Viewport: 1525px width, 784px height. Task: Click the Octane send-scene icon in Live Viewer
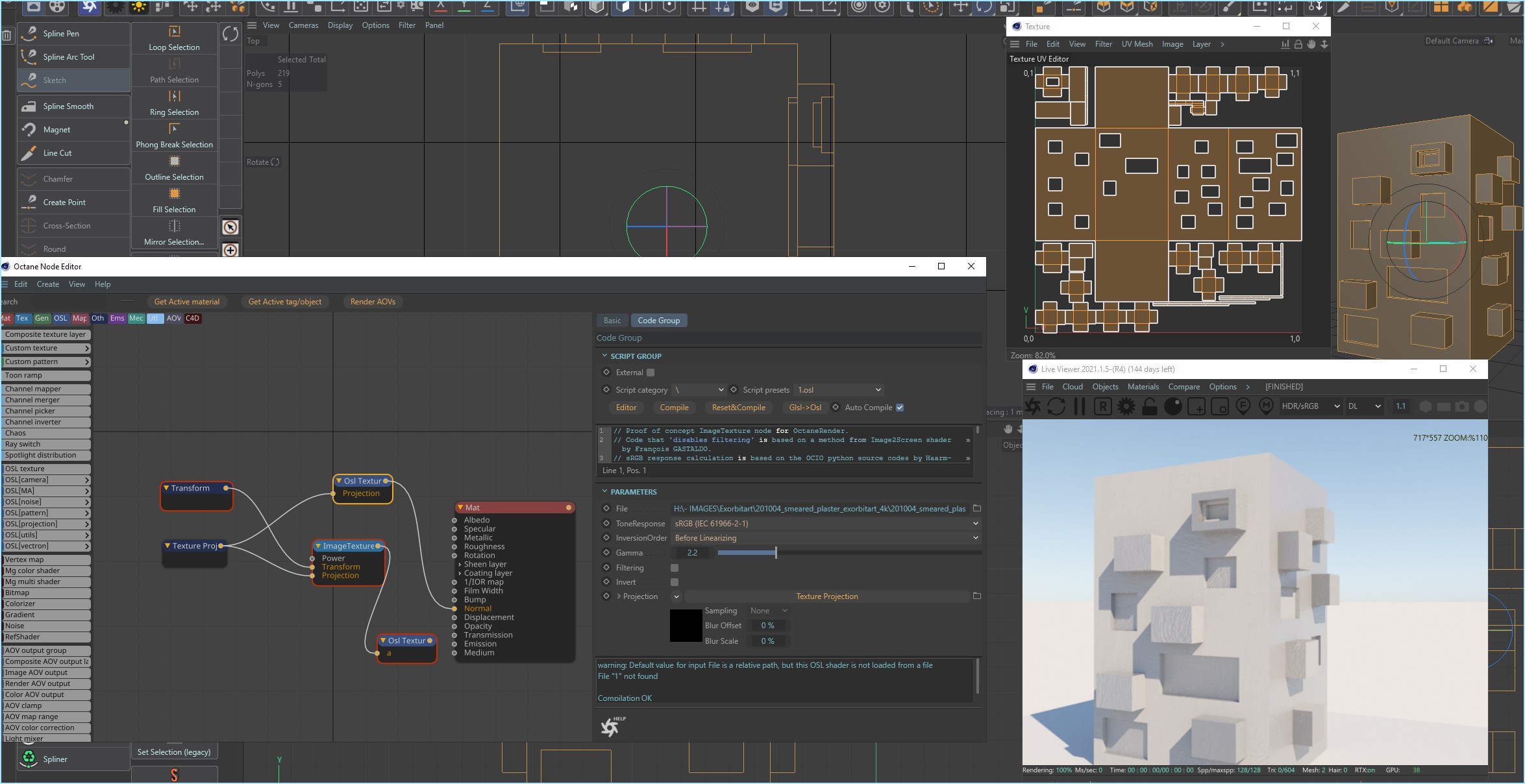tap(1033, 407)
